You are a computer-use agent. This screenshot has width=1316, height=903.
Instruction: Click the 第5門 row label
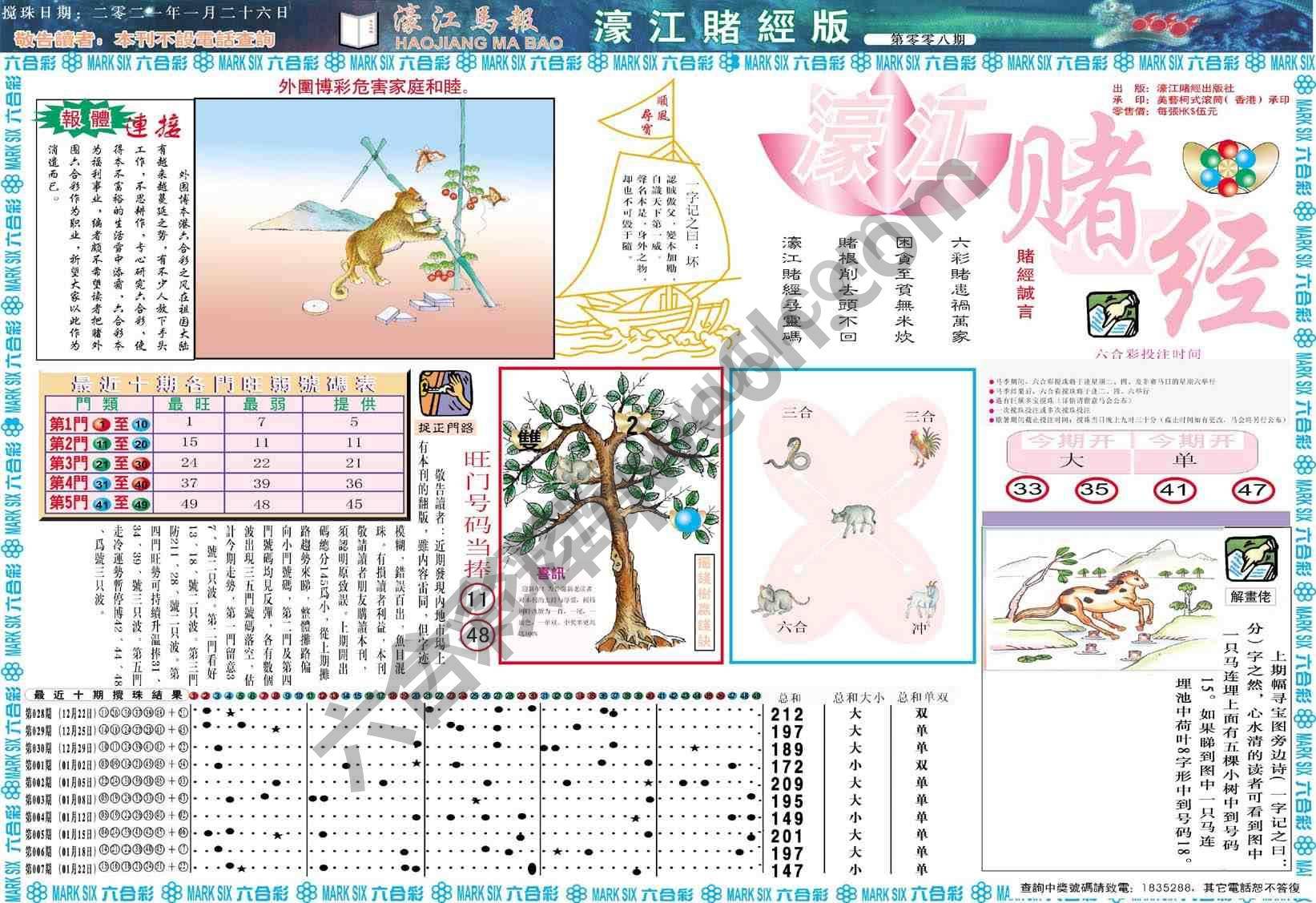[99, 503]
